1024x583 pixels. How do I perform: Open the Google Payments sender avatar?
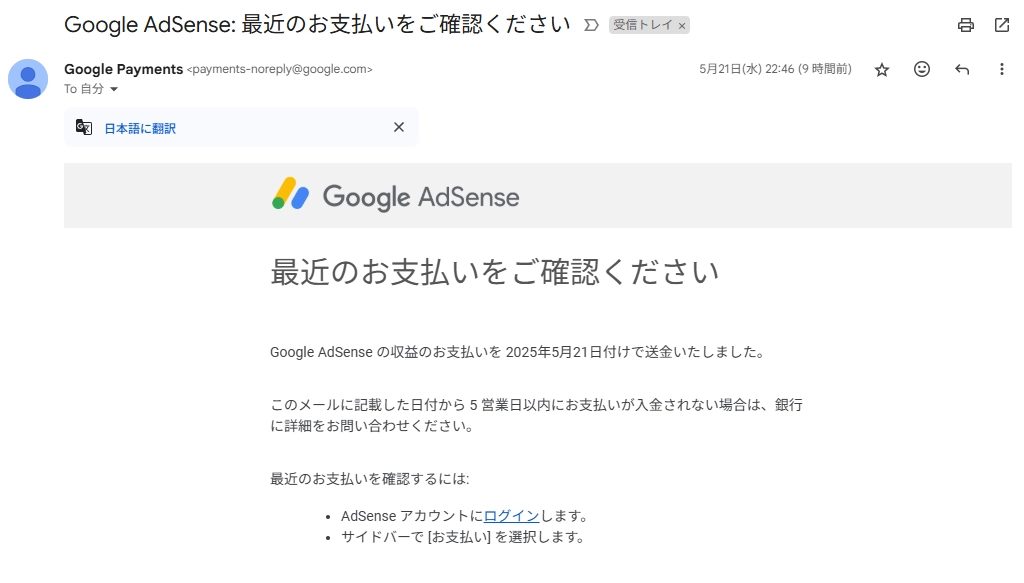tap(28, 79)
